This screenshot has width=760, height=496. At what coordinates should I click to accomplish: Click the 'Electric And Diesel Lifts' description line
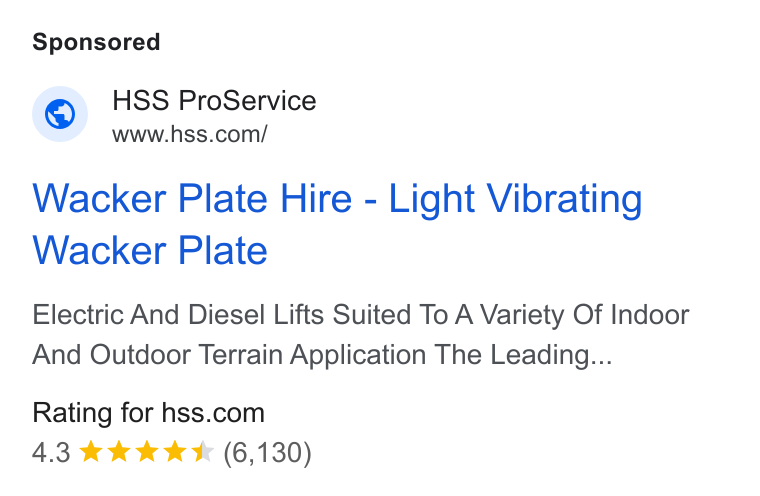[x=361, y=315]
